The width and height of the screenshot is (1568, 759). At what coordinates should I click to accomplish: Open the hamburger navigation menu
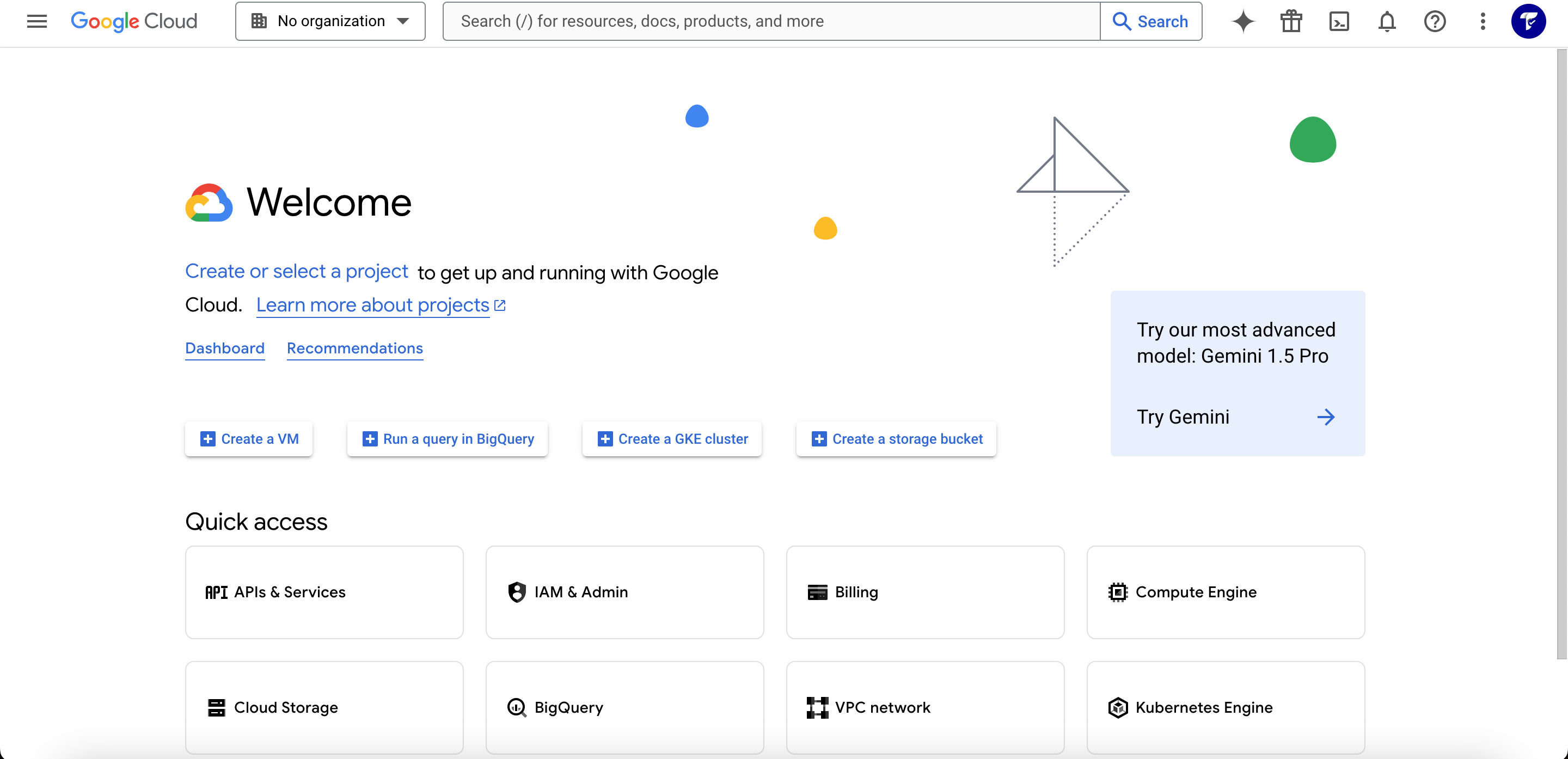pos(36,21)
